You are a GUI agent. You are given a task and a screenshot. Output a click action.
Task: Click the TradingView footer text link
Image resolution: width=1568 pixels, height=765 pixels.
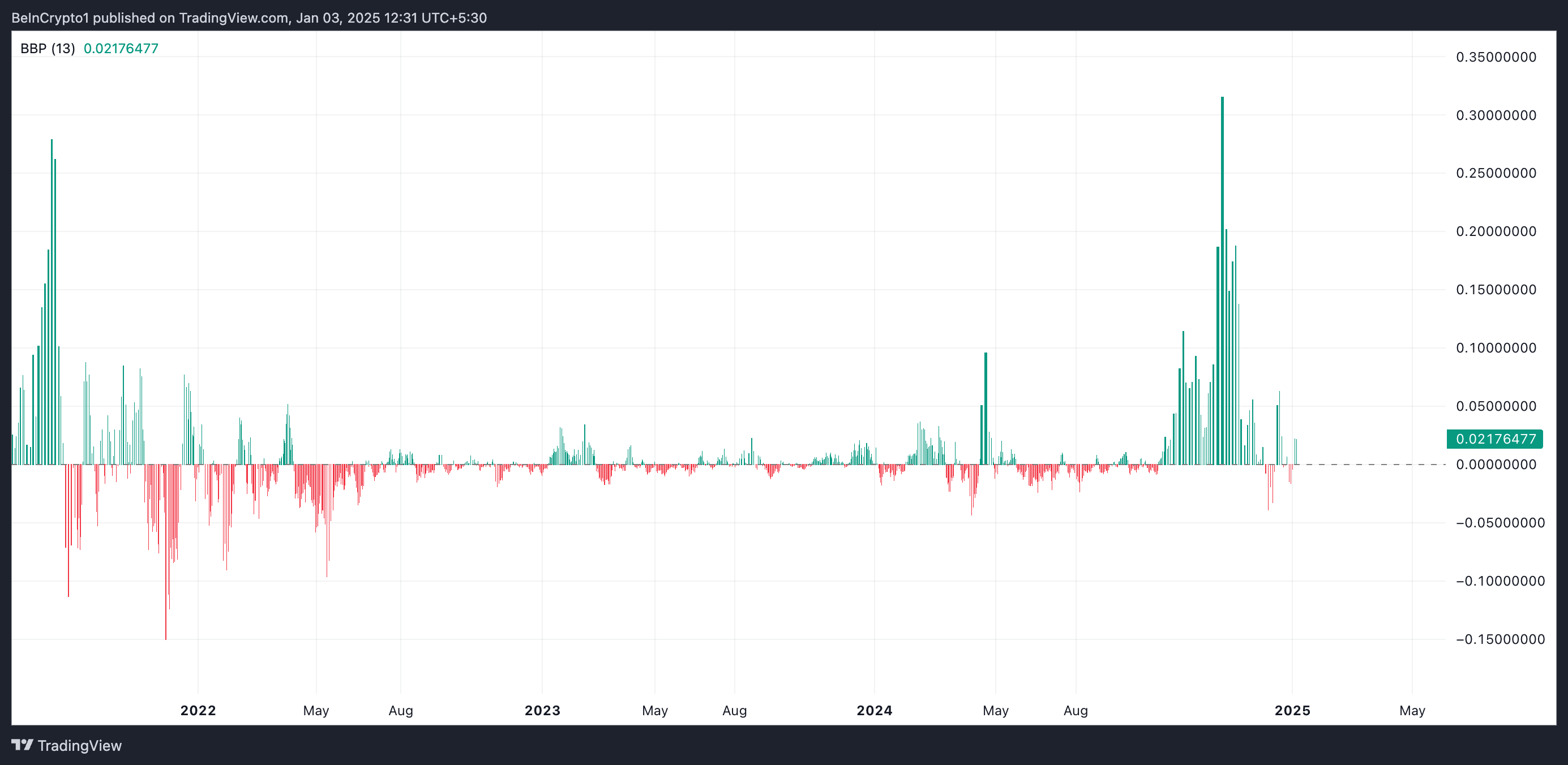(x=79, y=746)
